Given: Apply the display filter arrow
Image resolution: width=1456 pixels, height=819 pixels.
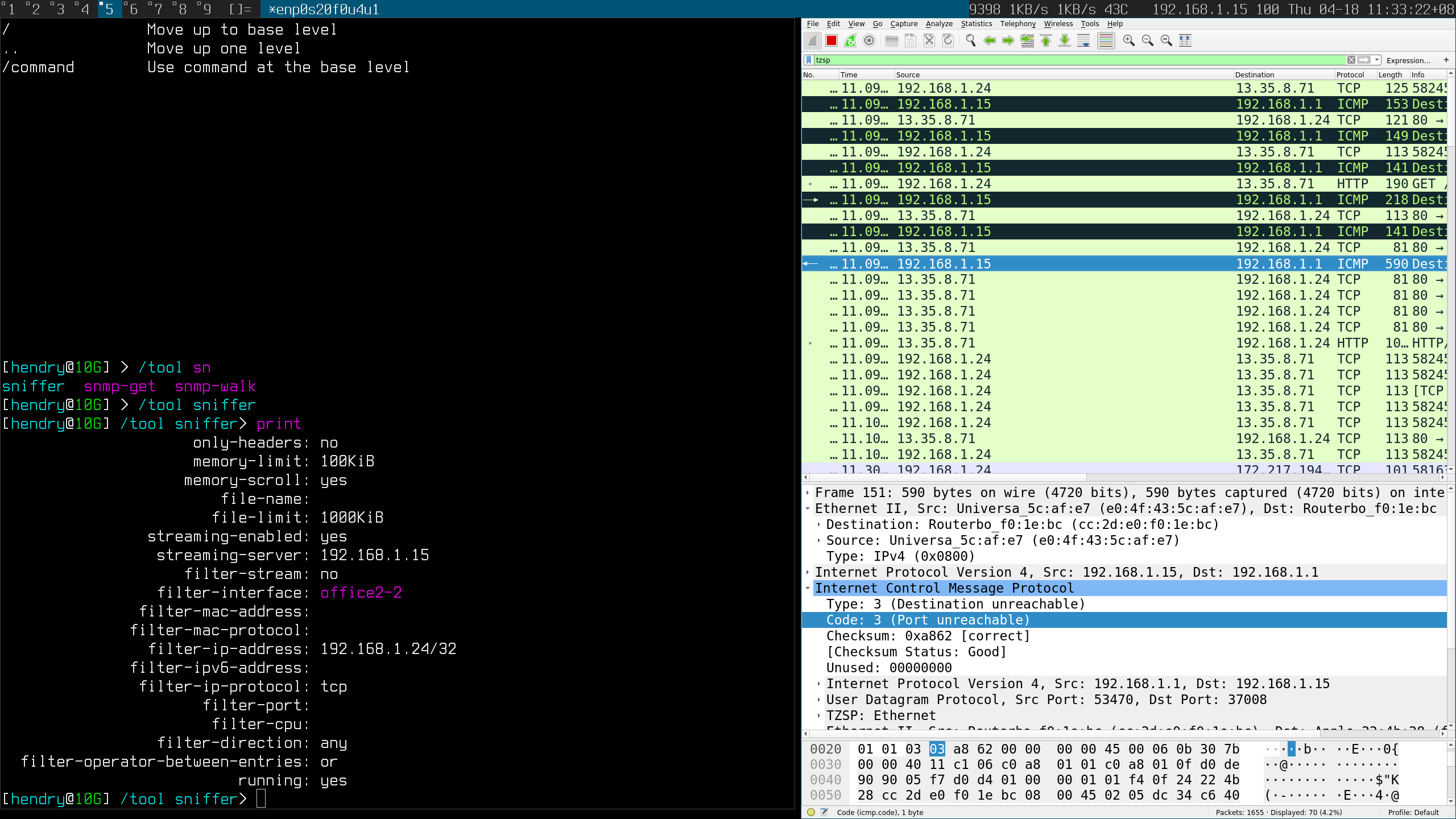Looking at the screenshot, I should (1364, 60).
